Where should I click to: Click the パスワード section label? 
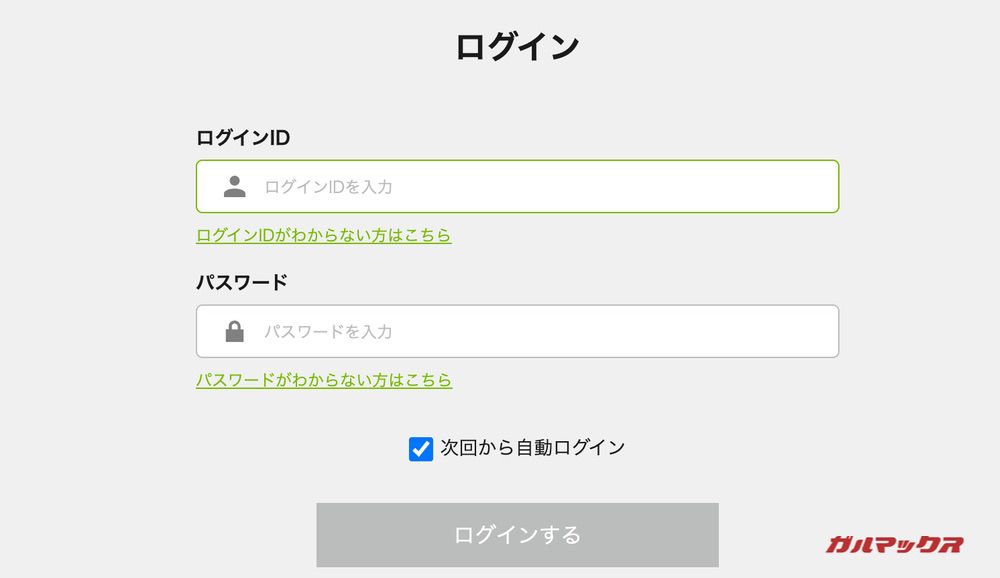click(240, 281)
